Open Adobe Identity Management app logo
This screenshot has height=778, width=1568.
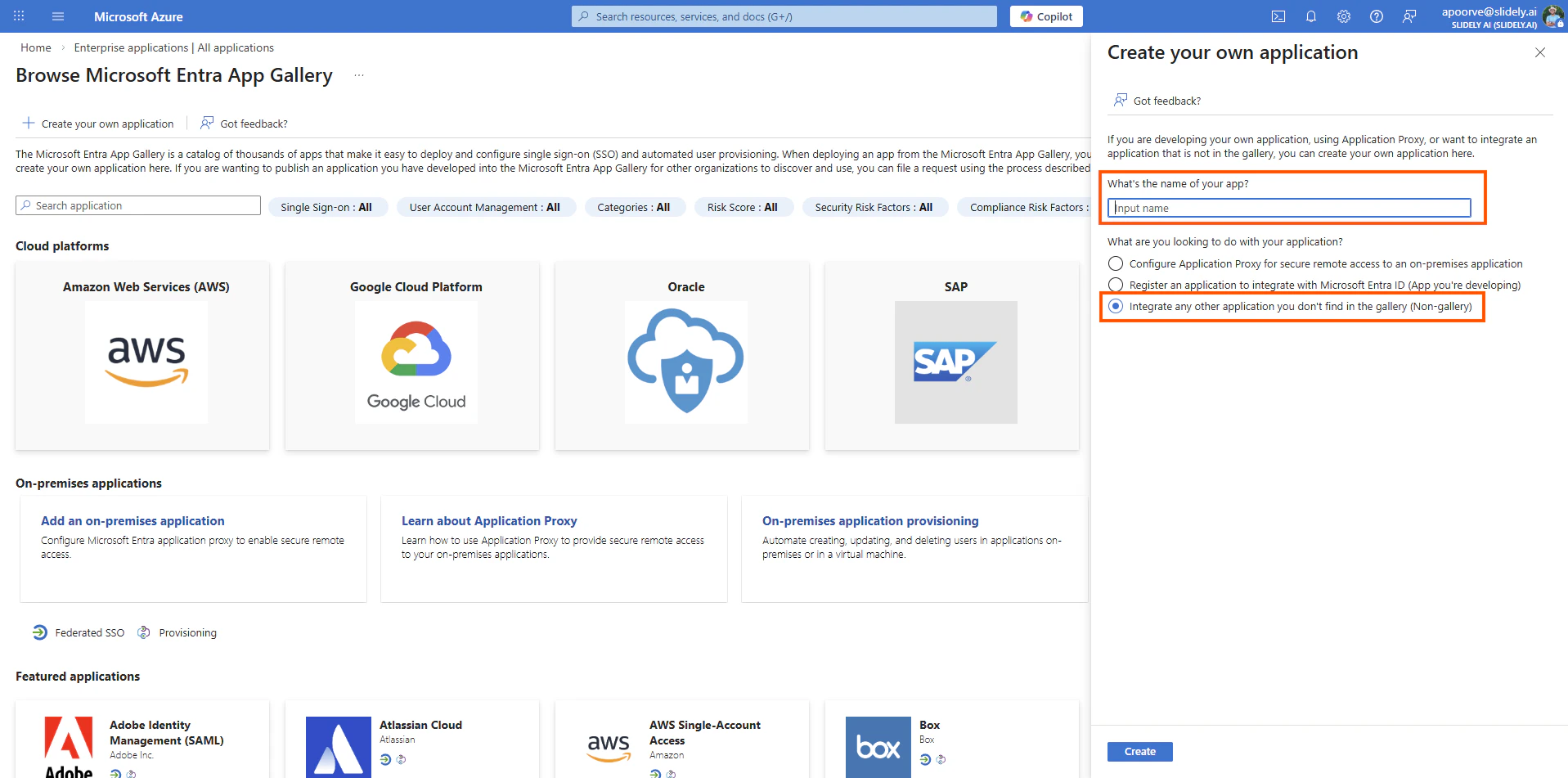pyautogui.click(x=69, y=747)
